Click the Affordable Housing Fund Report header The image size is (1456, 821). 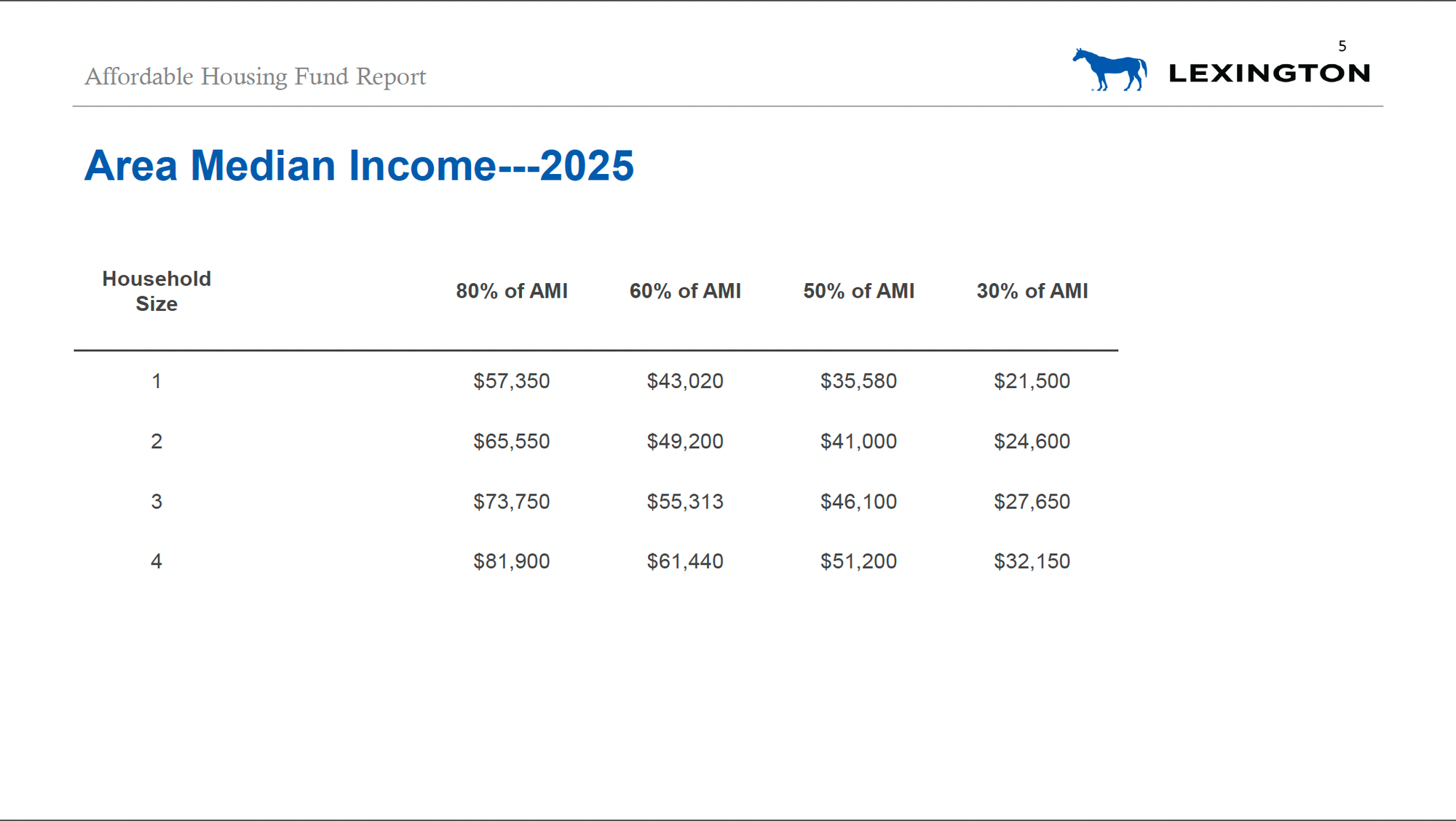255,76
